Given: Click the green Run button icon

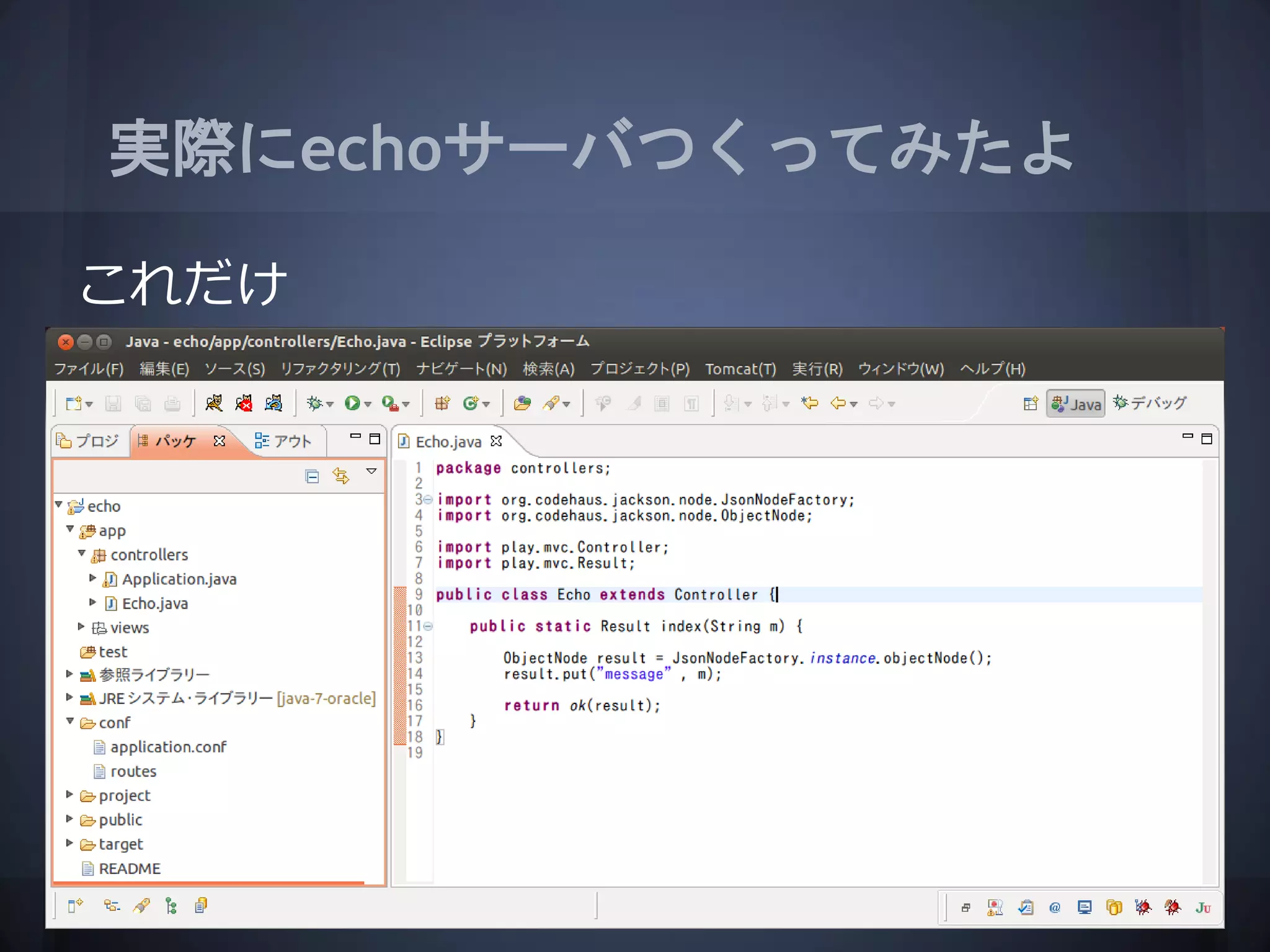Looking at the screenshot, I should click(x=352, y=403).
